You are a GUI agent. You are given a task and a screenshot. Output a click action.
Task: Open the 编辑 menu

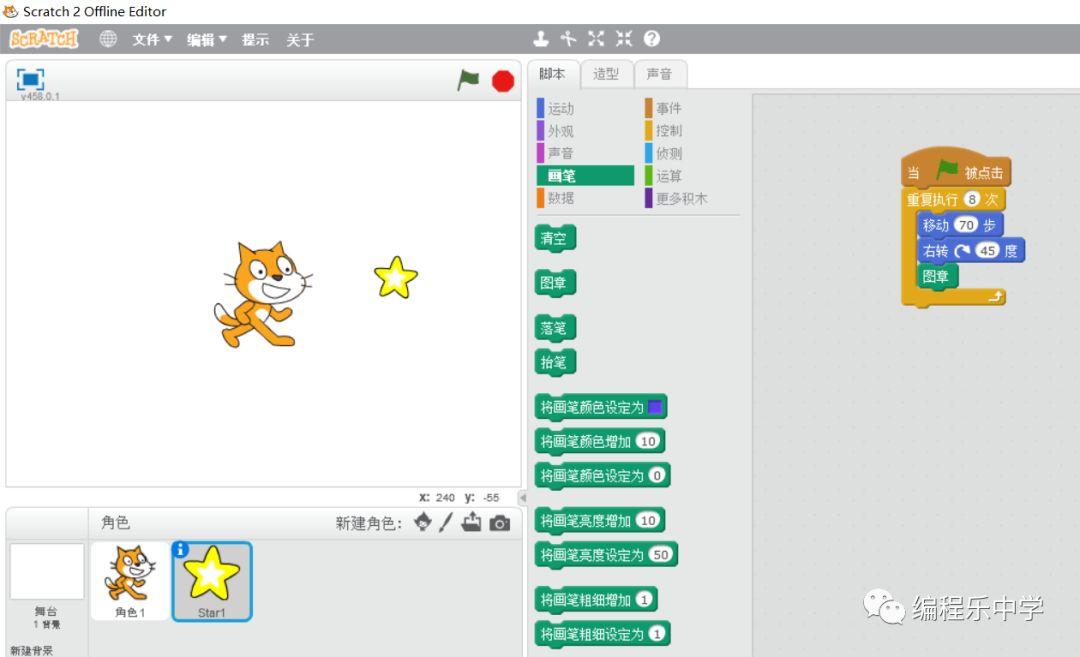pyautogui.click(x=207, y=39)
